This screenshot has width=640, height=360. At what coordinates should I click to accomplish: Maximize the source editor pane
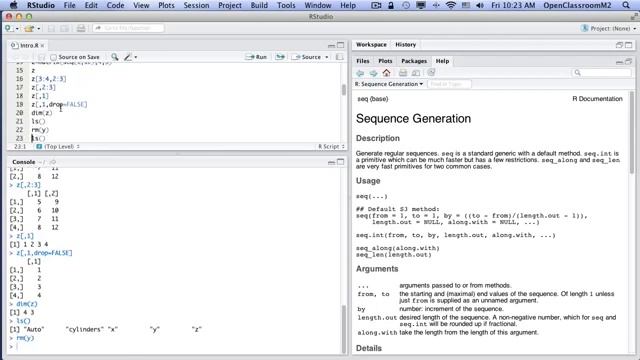coord(341,45)
